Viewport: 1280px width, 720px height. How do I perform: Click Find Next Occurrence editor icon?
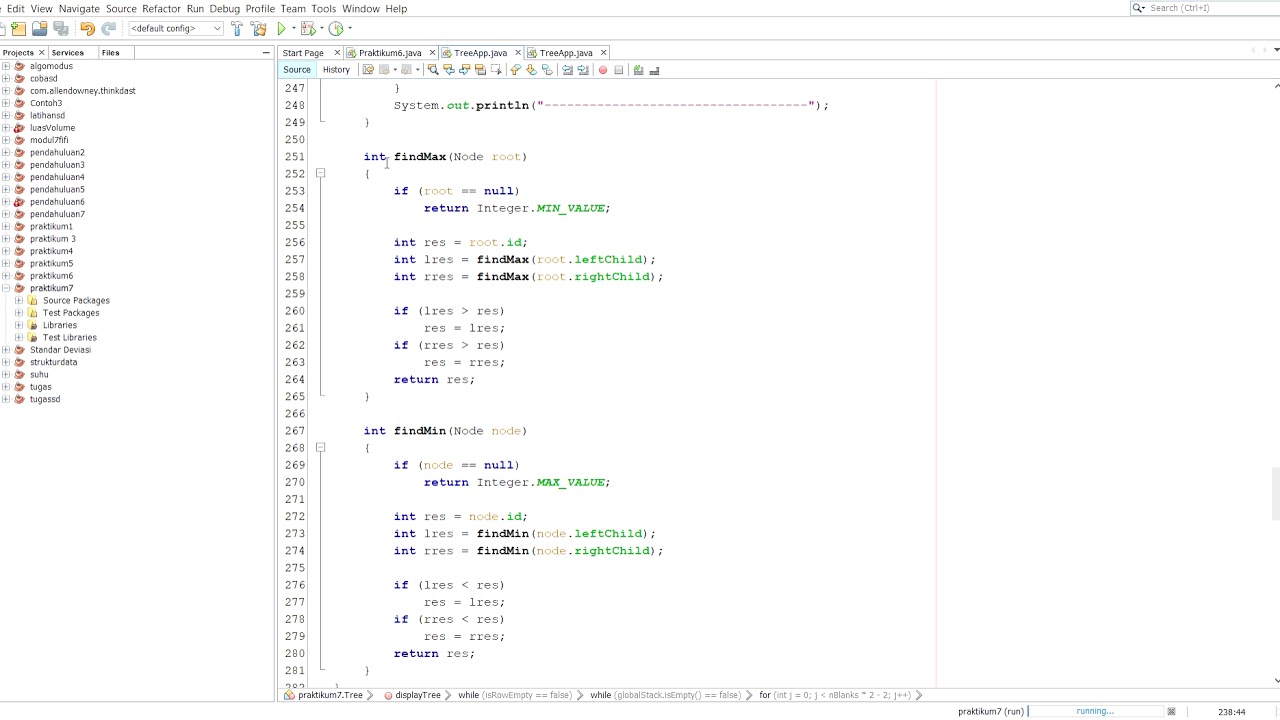click(x=465, y=70)
